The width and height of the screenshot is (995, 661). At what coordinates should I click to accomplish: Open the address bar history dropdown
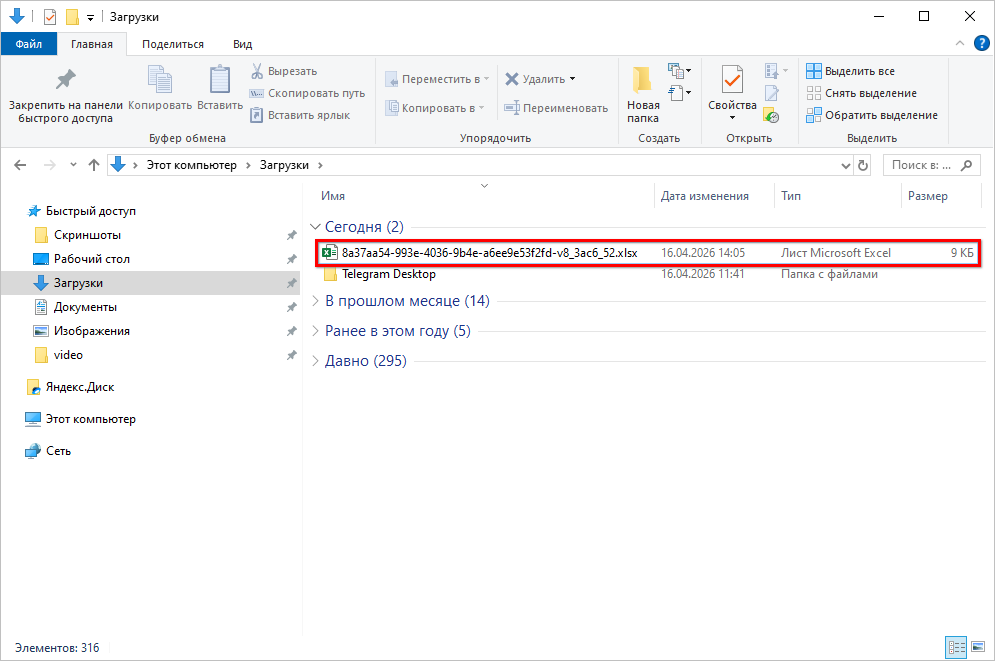pyautogui.click(x=846, y=165)
